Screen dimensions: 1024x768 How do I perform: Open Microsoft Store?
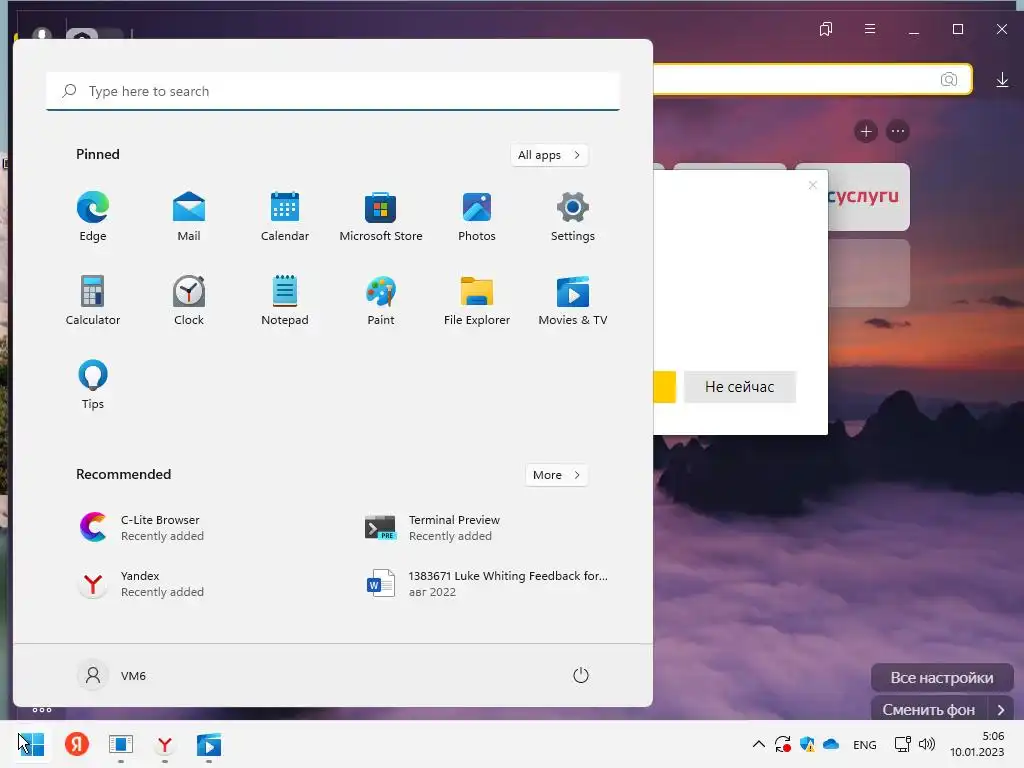[381, 217]
